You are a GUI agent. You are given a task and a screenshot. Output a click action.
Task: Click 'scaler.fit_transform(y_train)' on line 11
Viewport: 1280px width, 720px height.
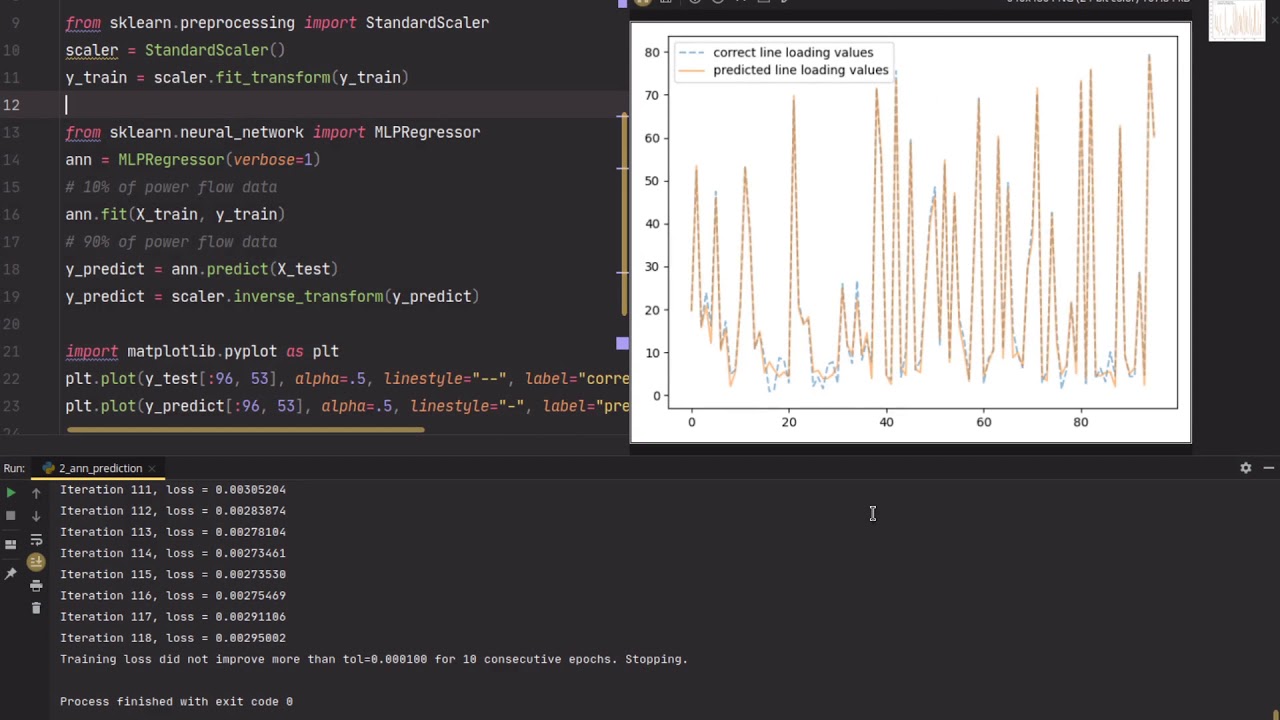[x=281, y=77]
